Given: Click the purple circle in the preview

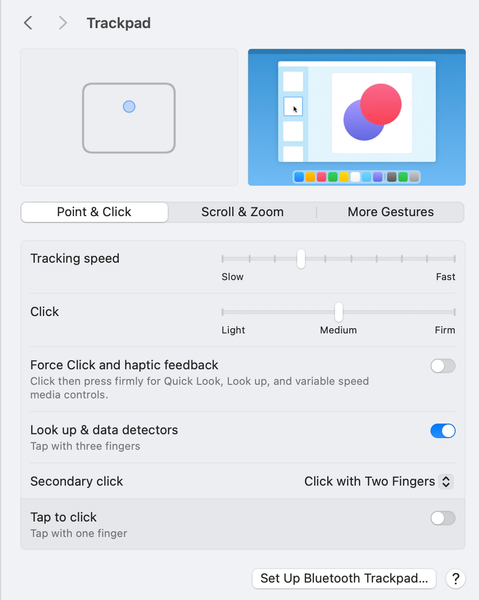Looking at the screenshot, I should [x=360, y=122].
